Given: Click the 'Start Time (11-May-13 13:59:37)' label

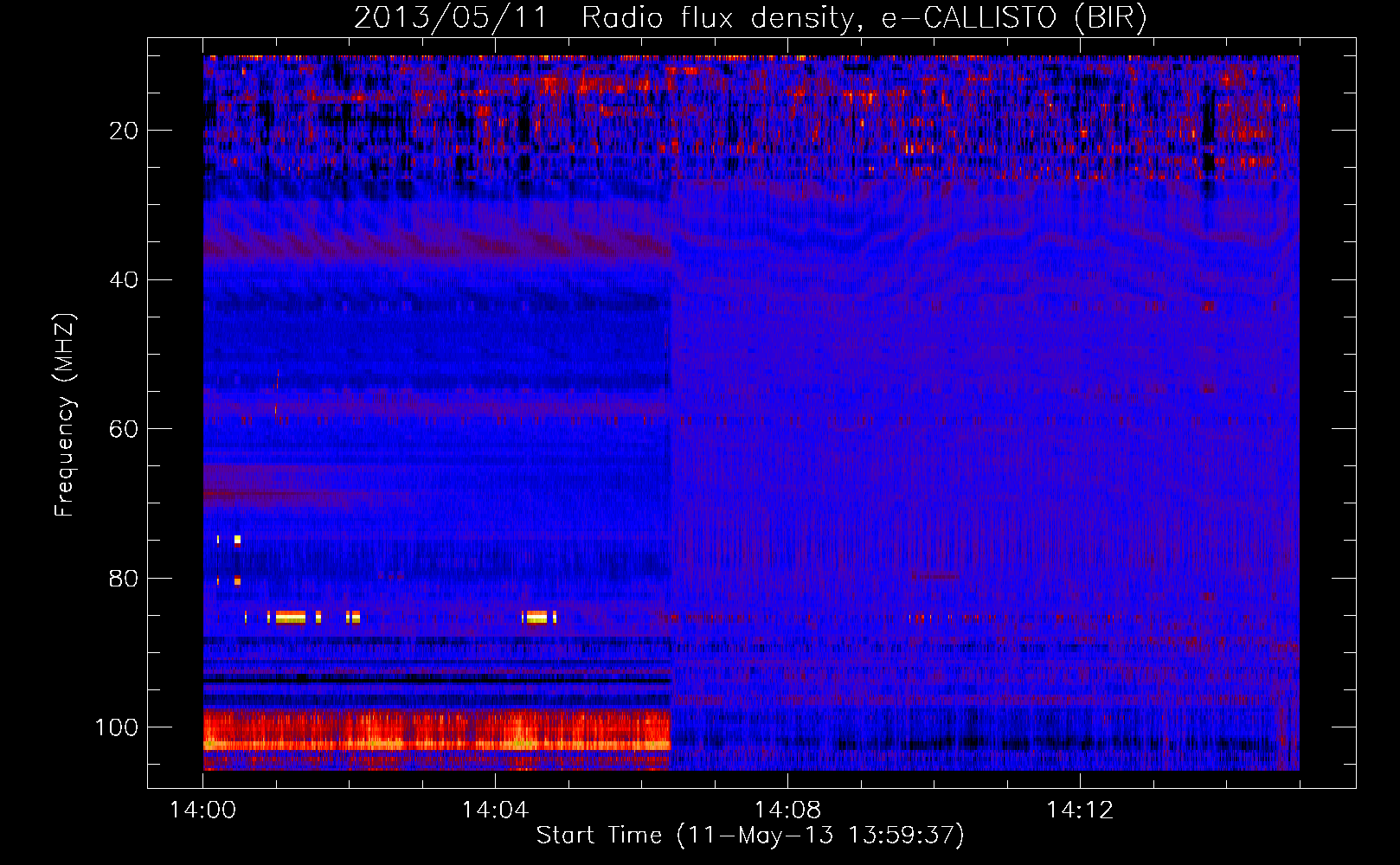Looking at the screenshot, I should [749, 836].
